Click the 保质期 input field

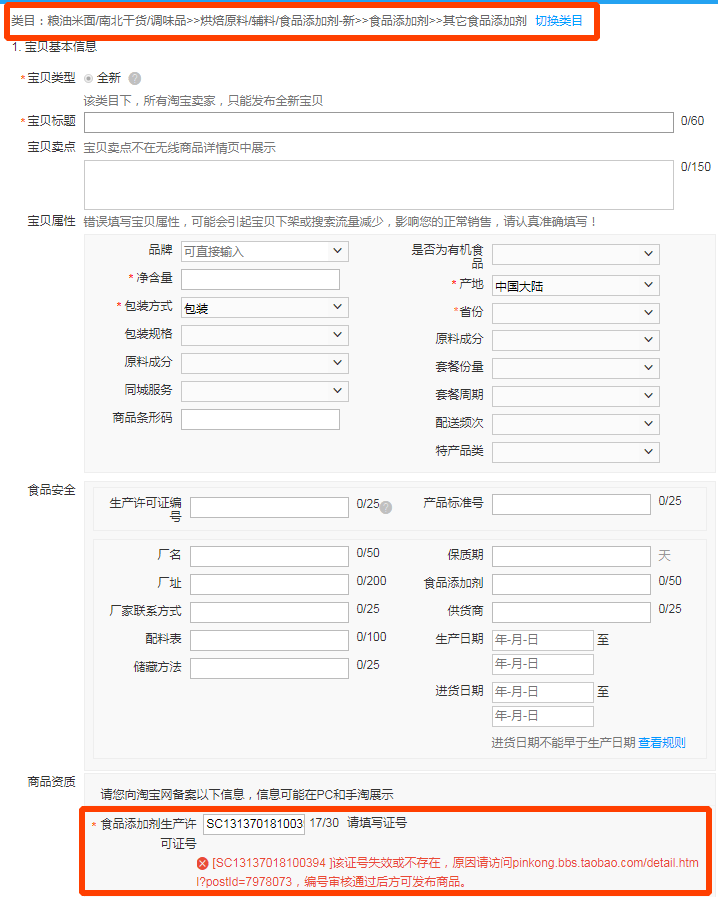(571, 557)
